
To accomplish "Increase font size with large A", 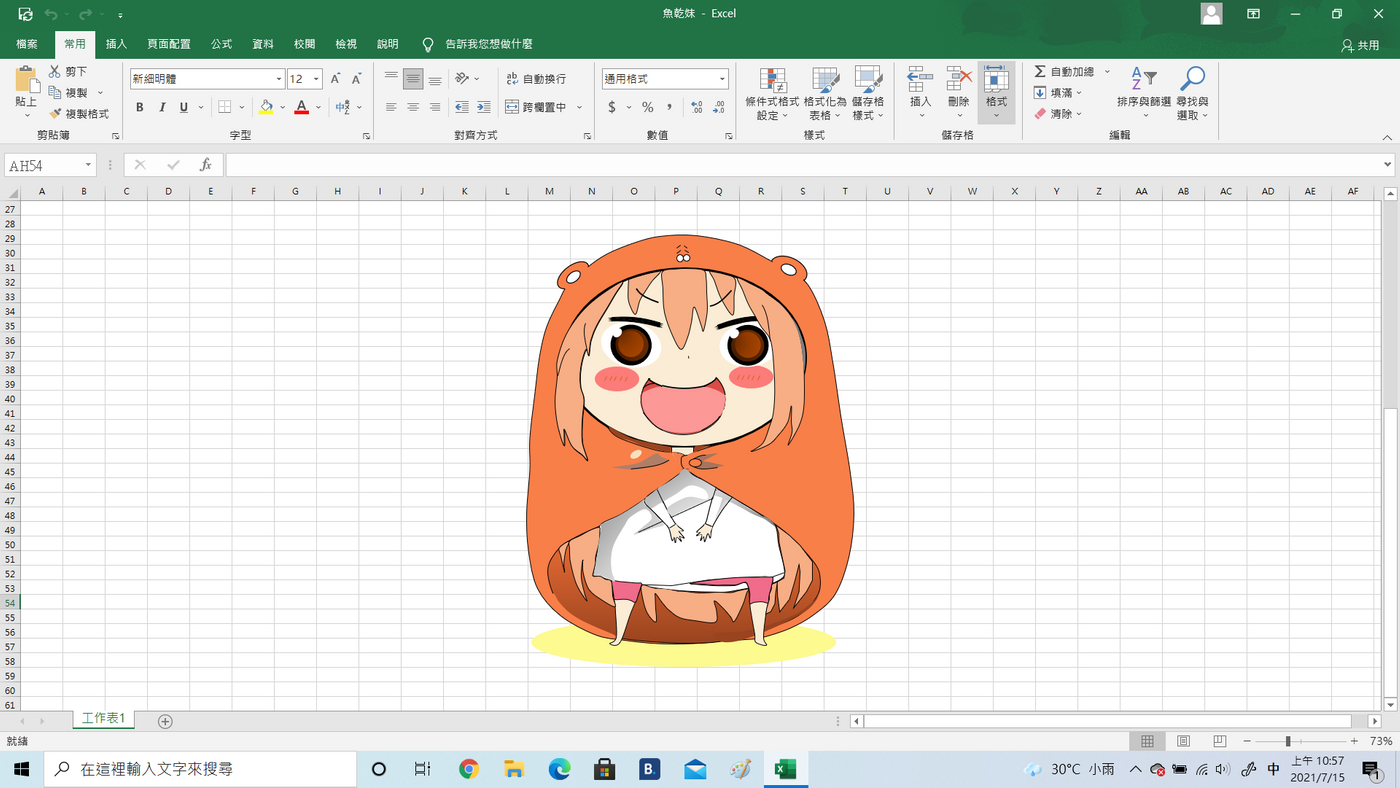I will (336, 79).
